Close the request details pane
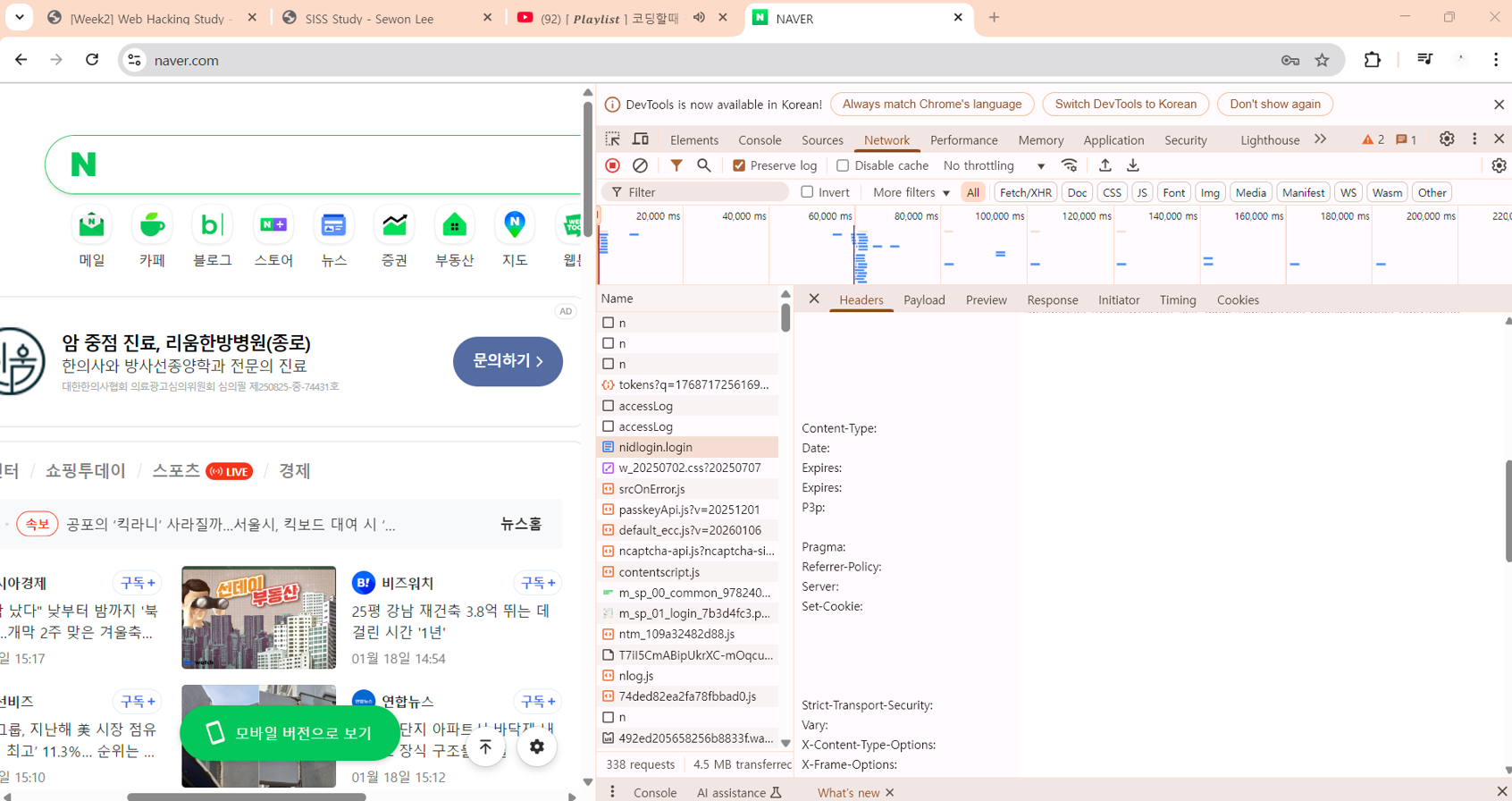 tap(814, 299)
